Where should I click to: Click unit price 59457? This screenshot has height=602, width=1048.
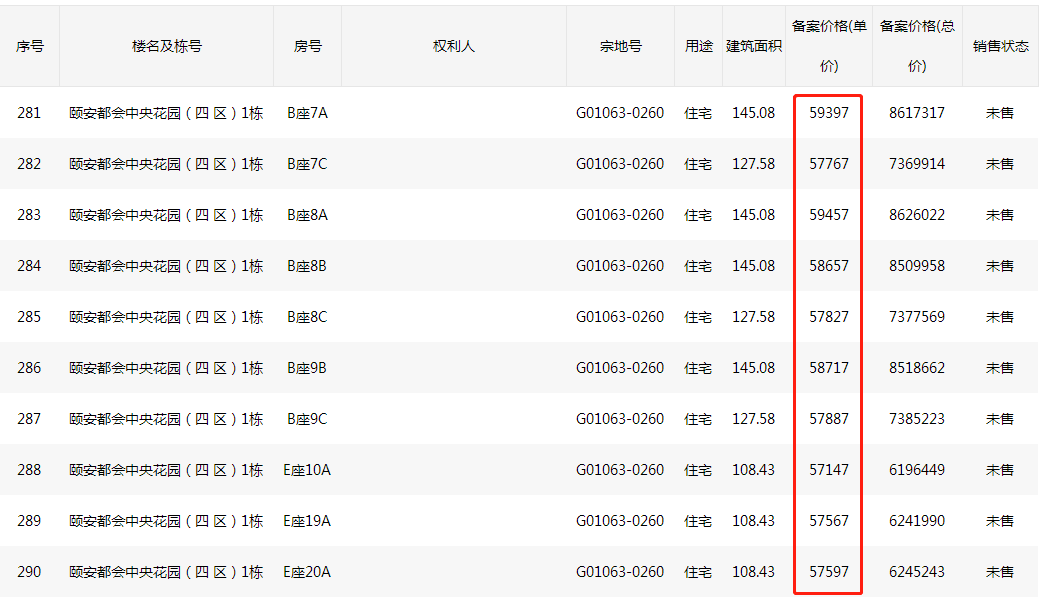click(x=829, y=214)
